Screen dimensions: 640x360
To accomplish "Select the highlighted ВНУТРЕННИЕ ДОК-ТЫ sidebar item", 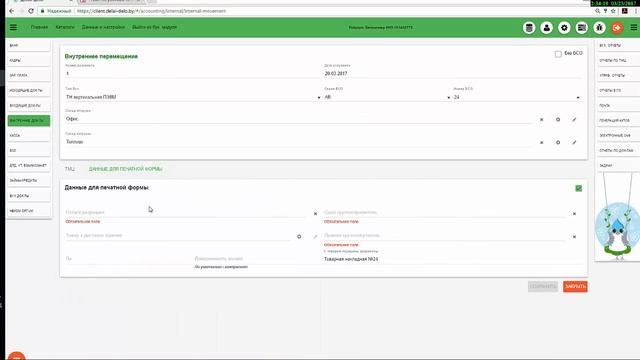I will (x=29, y=120).
